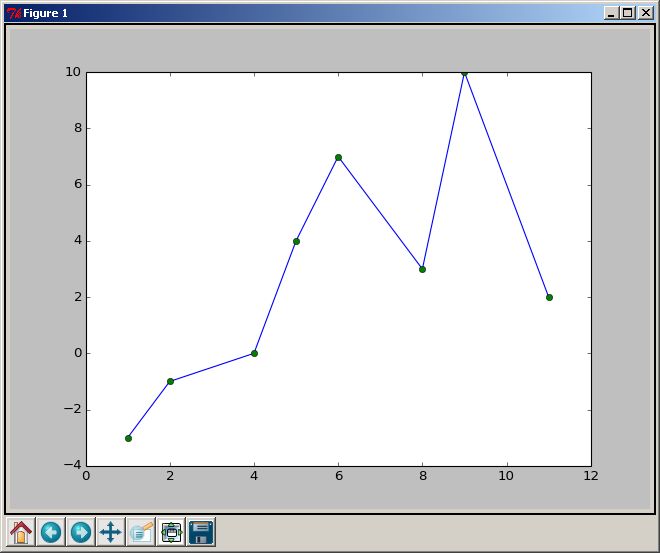Click the x-axis label 12
Viewport: 660px width, 553px height.
click(x=591, y=476)
